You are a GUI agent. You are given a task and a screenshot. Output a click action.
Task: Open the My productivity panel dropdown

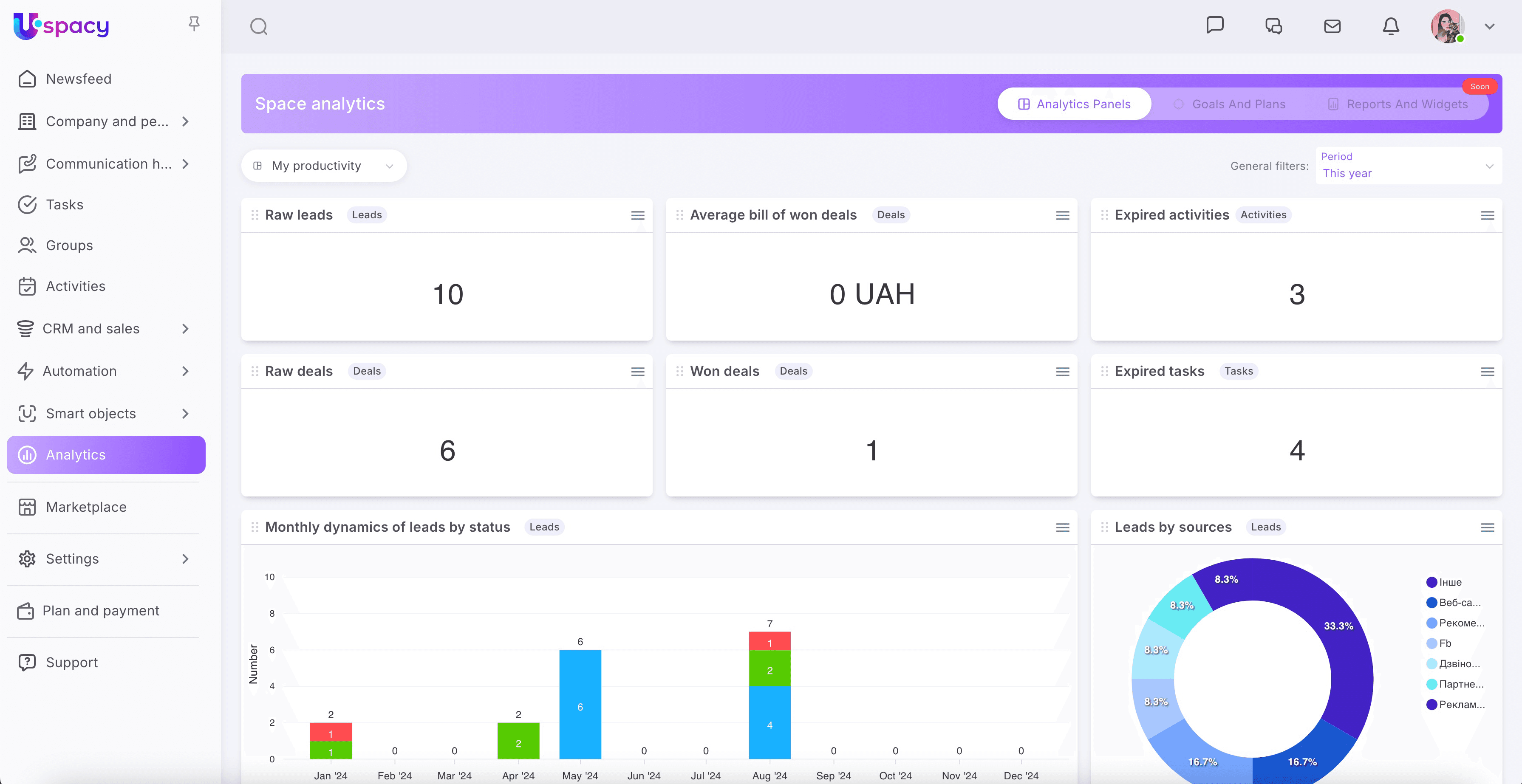[324, 166]
